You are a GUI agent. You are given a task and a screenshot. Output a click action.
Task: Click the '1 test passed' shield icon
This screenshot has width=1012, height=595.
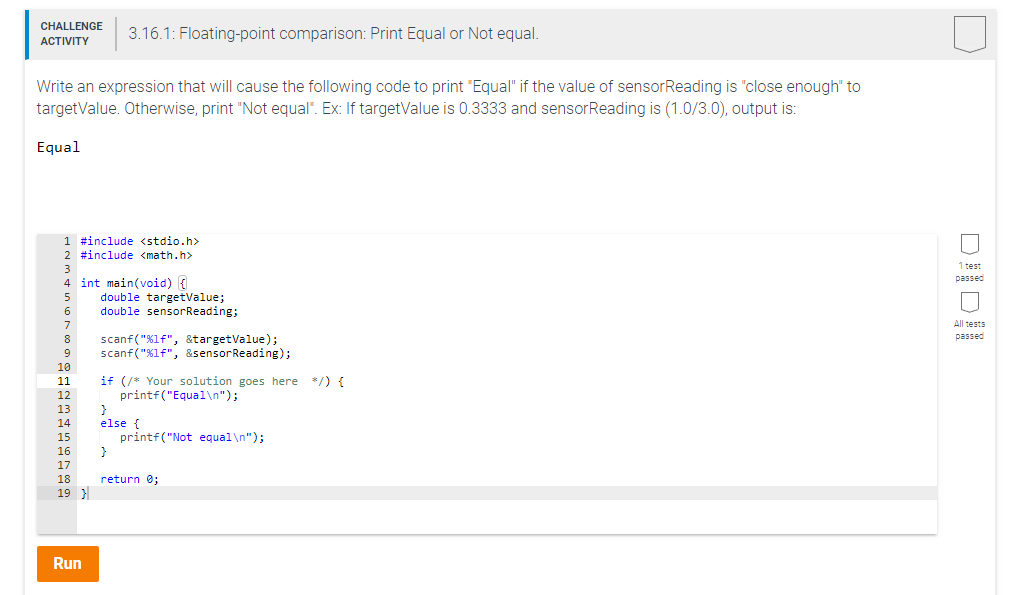pos(969,244)
